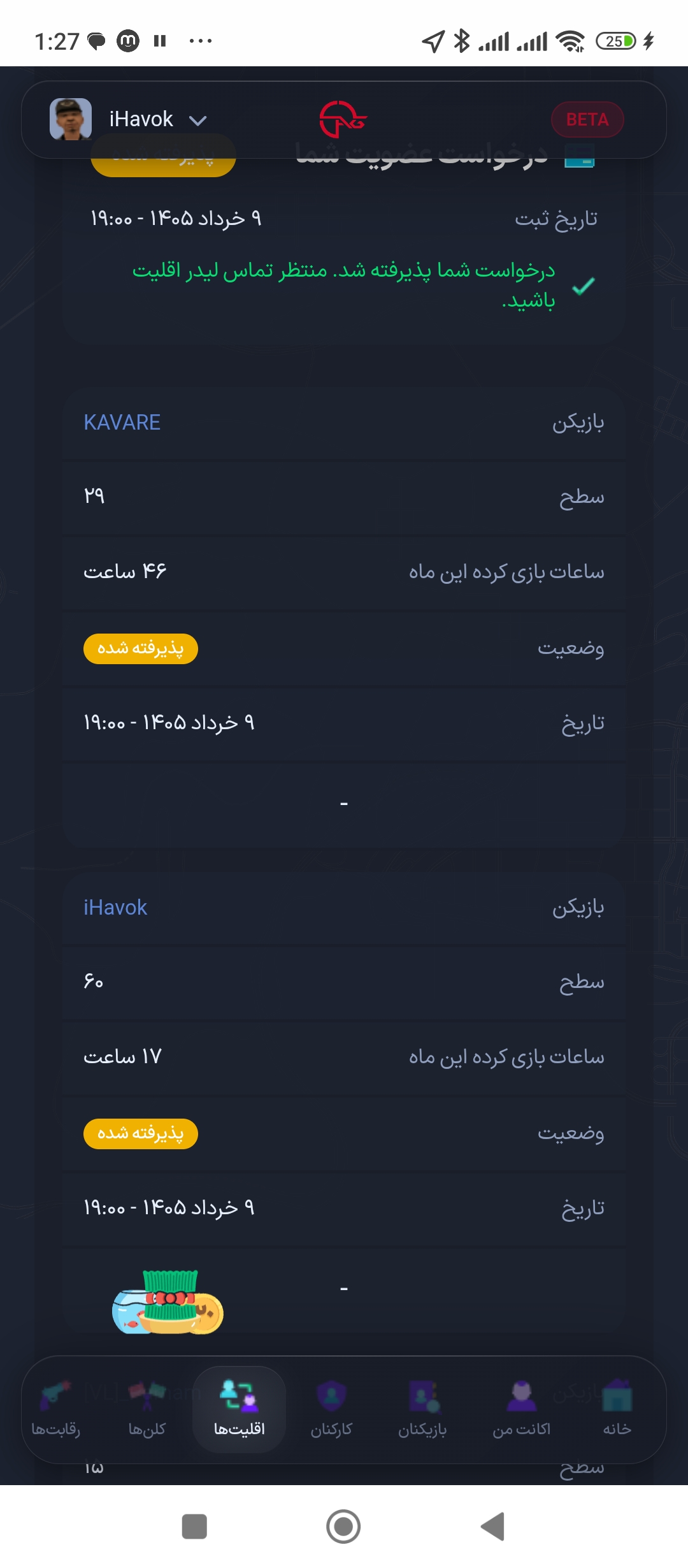Tap the Android back navigation button

492,1527
